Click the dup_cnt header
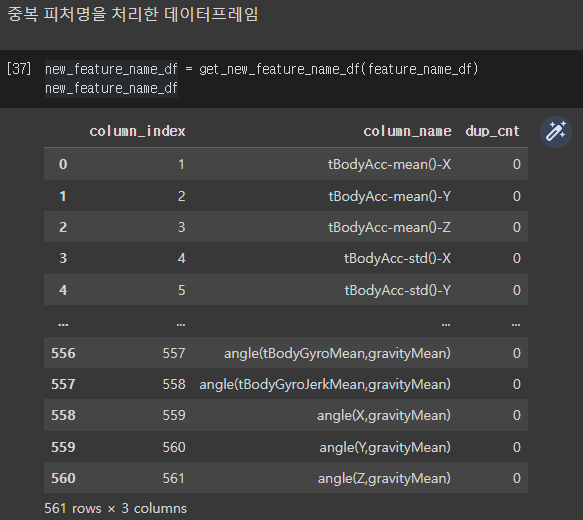The width and height of the screenshot is (583, 520). click(x=492, y=131)
